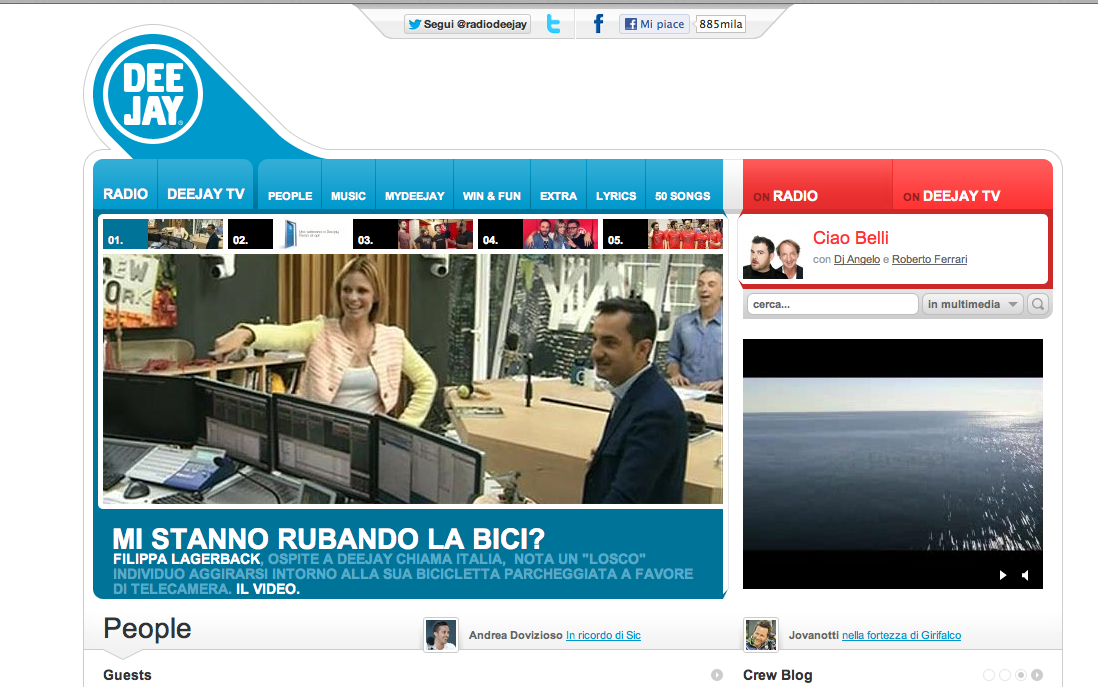Click the Deejay logo

pos(147,96)
